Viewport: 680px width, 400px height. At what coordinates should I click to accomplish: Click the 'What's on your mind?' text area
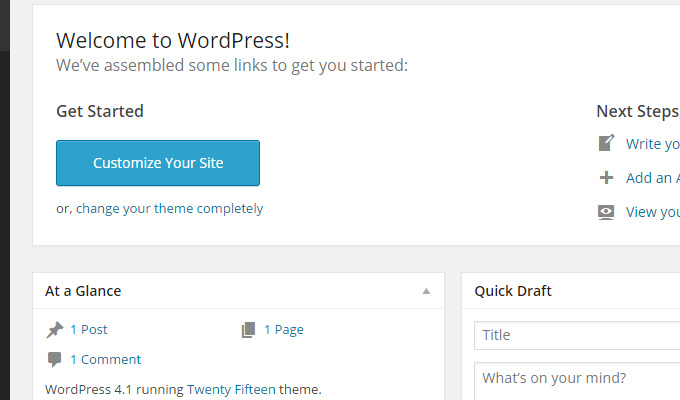click(577, 381)
